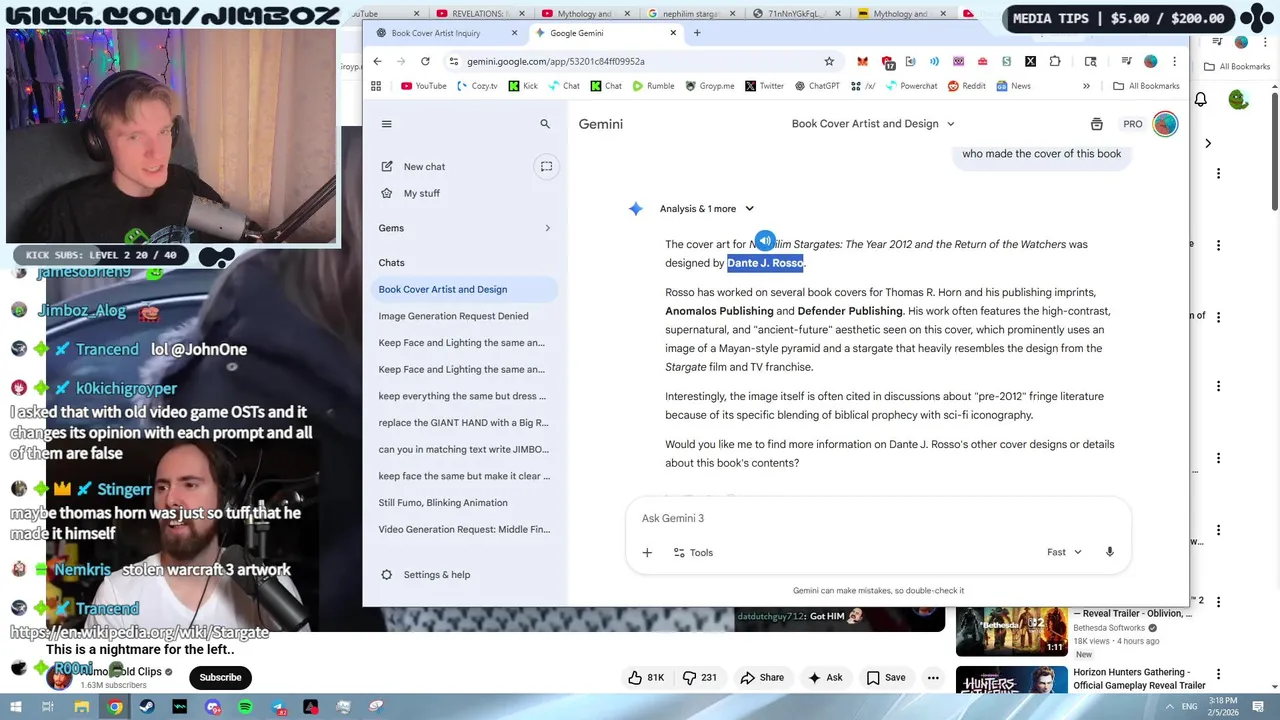Image resolution: width=1280 pixels, height=720 pixels.
Task: Open the Oblivion Reveal Trailer thumbnail
Action: point(1011,630)
